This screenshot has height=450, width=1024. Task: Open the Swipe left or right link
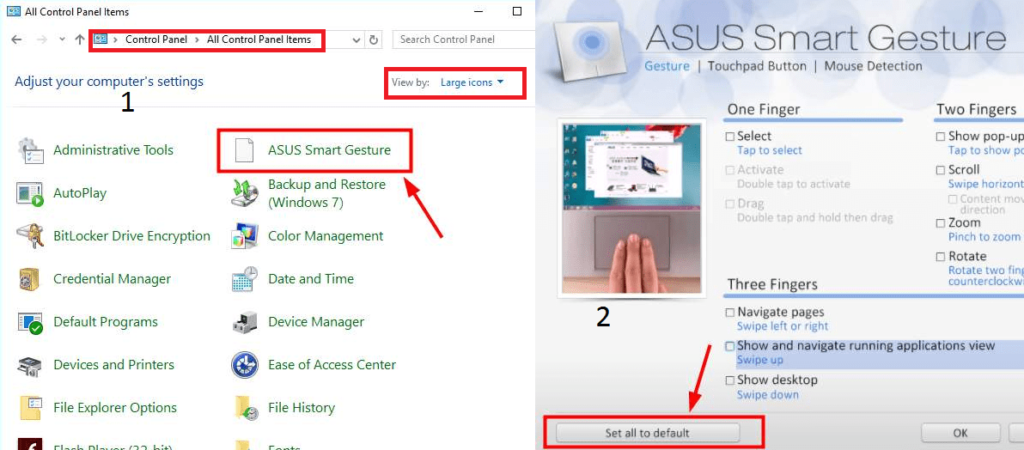point(782,326)
